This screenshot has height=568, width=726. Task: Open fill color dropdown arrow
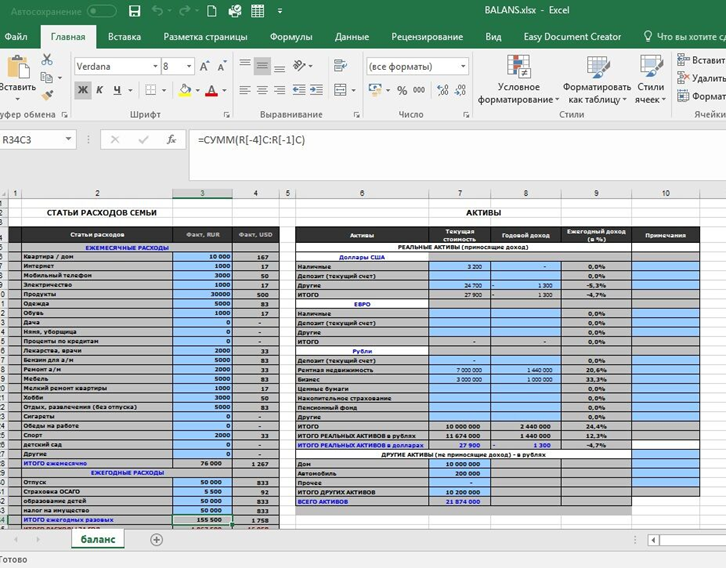coord(198,90)
